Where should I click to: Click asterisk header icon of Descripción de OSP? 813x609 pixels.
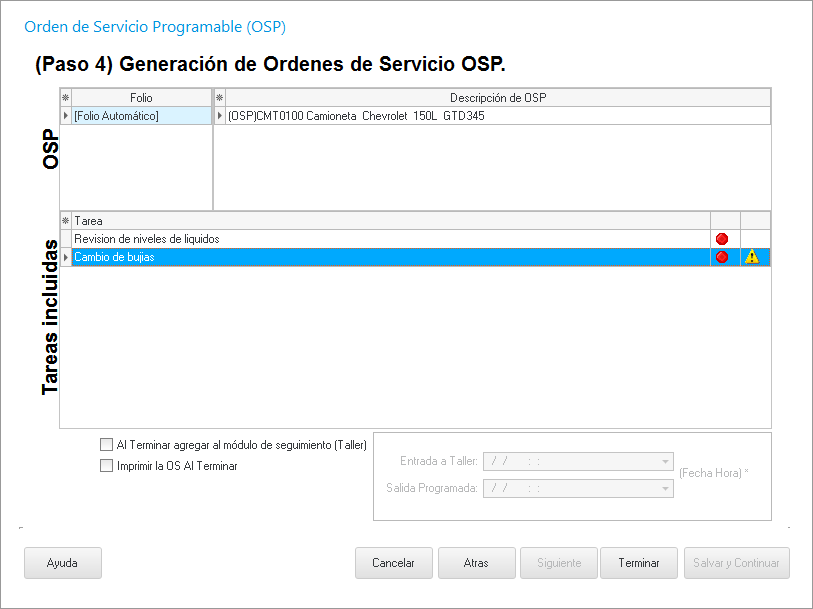click(220, 98)
